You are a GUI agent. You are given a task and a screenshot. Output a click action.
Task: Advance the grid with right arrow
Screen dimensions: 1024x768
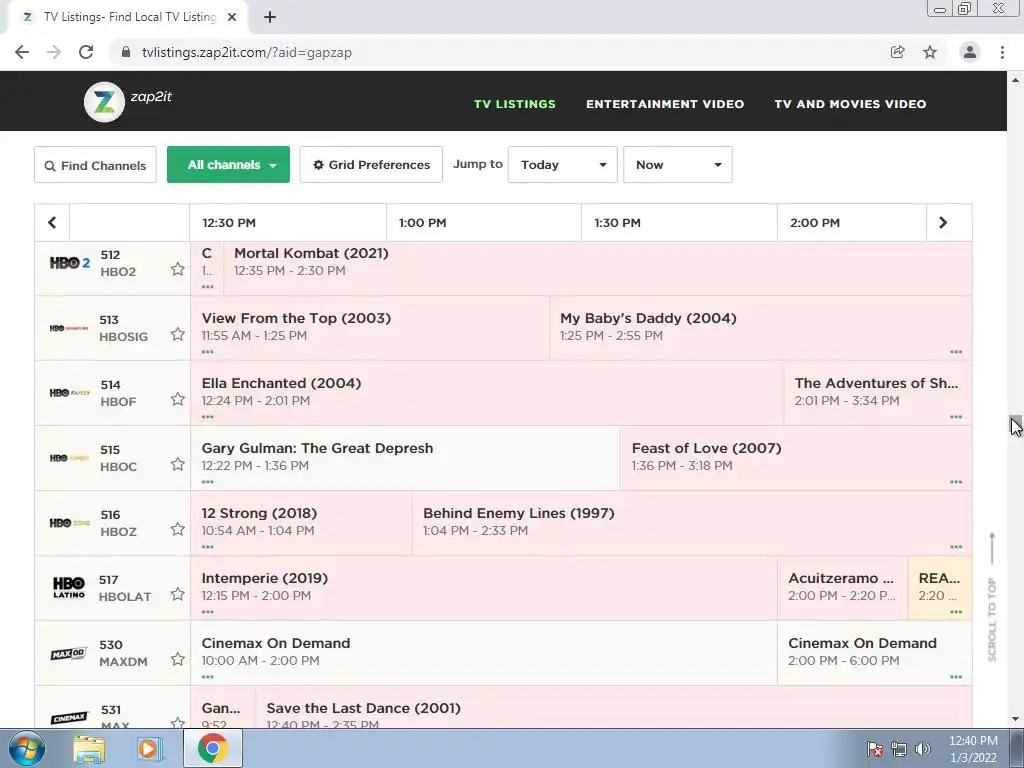pyautogui.click(x=943, y=223)
